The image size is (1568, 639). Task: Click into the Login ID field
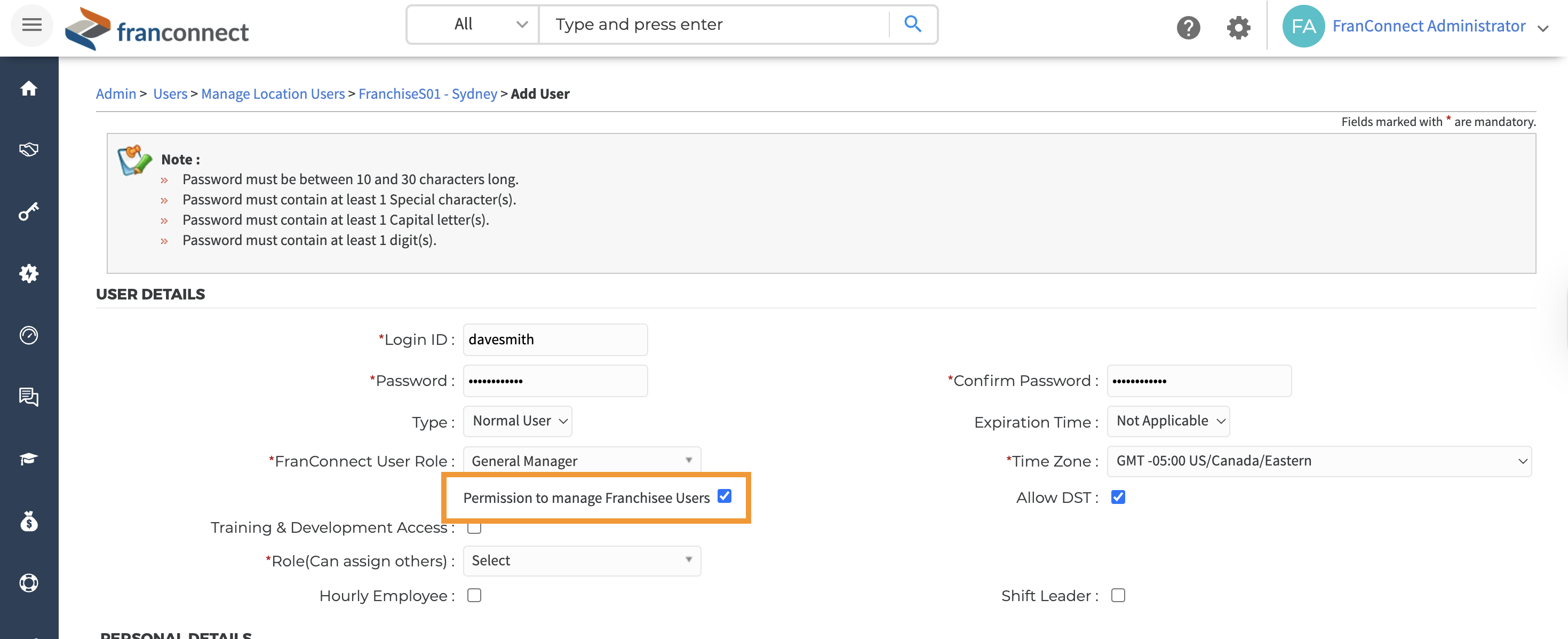pyautogui.click(x=554, y=340)
